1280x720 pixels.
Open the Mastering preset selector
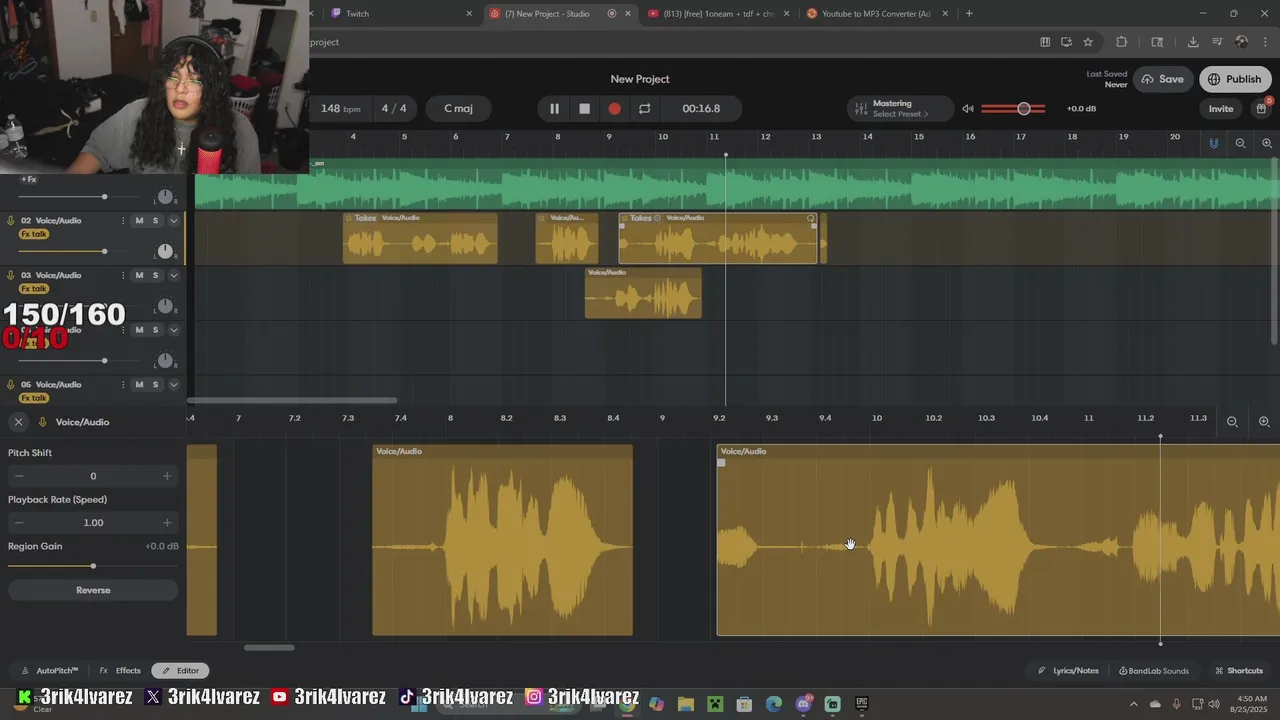point(900,108)
